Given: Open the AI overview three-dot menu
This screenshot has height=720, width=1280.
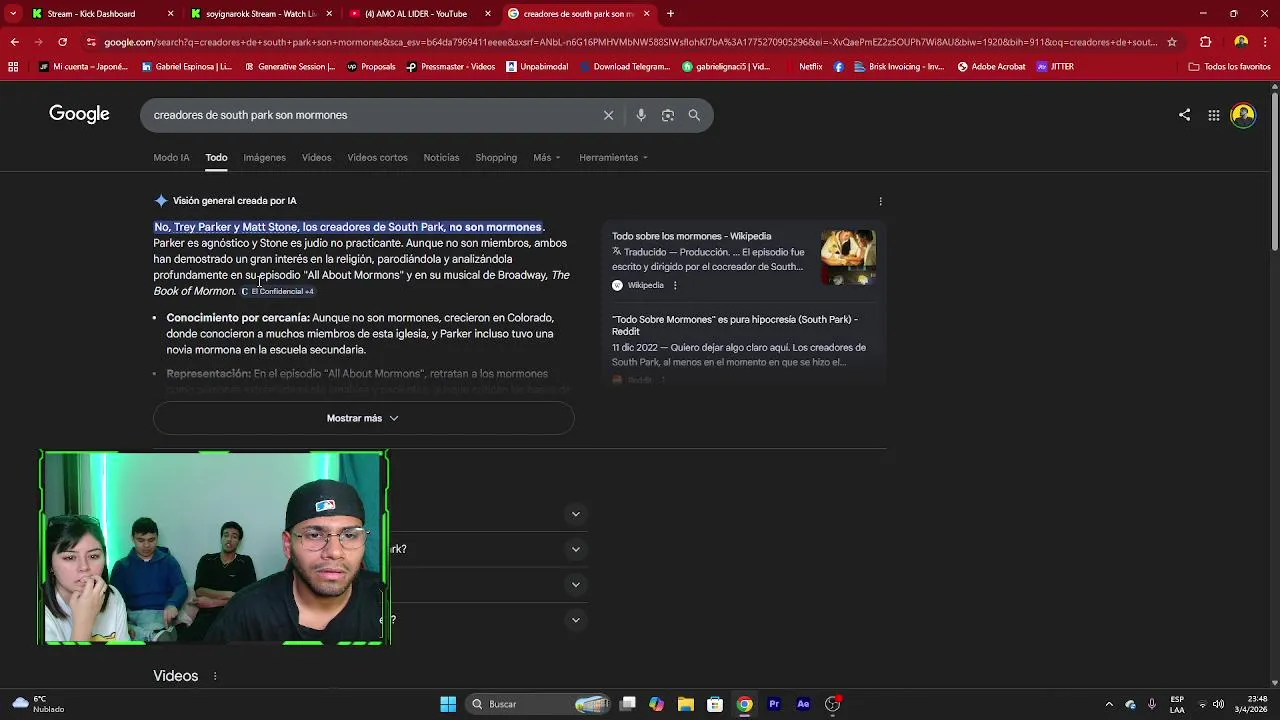Looking at the screenshot, I should [880, 201].
